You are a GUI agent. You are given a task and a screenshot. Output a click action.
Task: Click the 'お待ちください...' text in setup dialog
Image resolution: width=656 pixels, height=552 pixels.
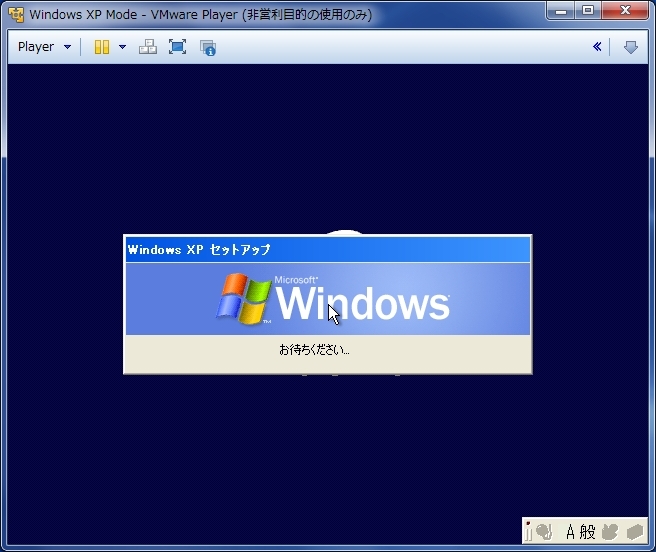pyautogui.click(x=314, y=349)
